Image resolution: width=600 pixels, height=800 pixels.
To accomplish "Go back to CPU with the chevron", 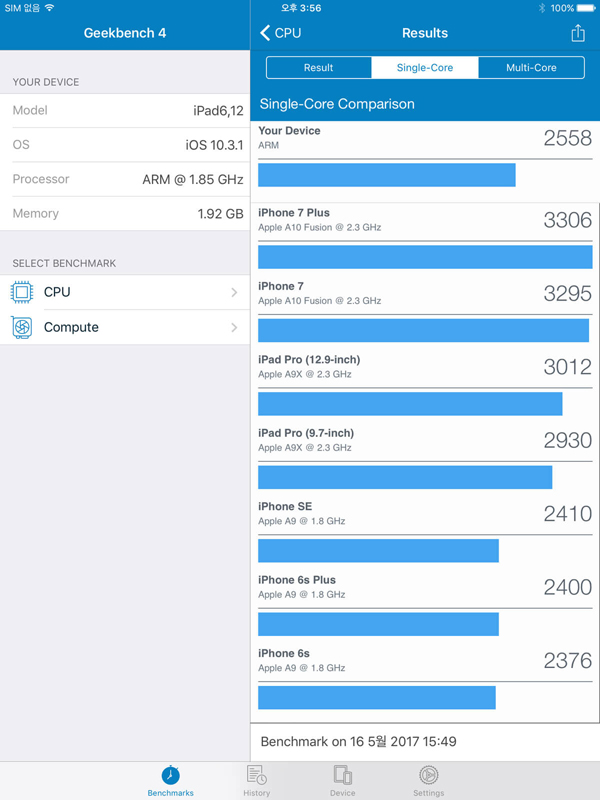I will 281,33.
